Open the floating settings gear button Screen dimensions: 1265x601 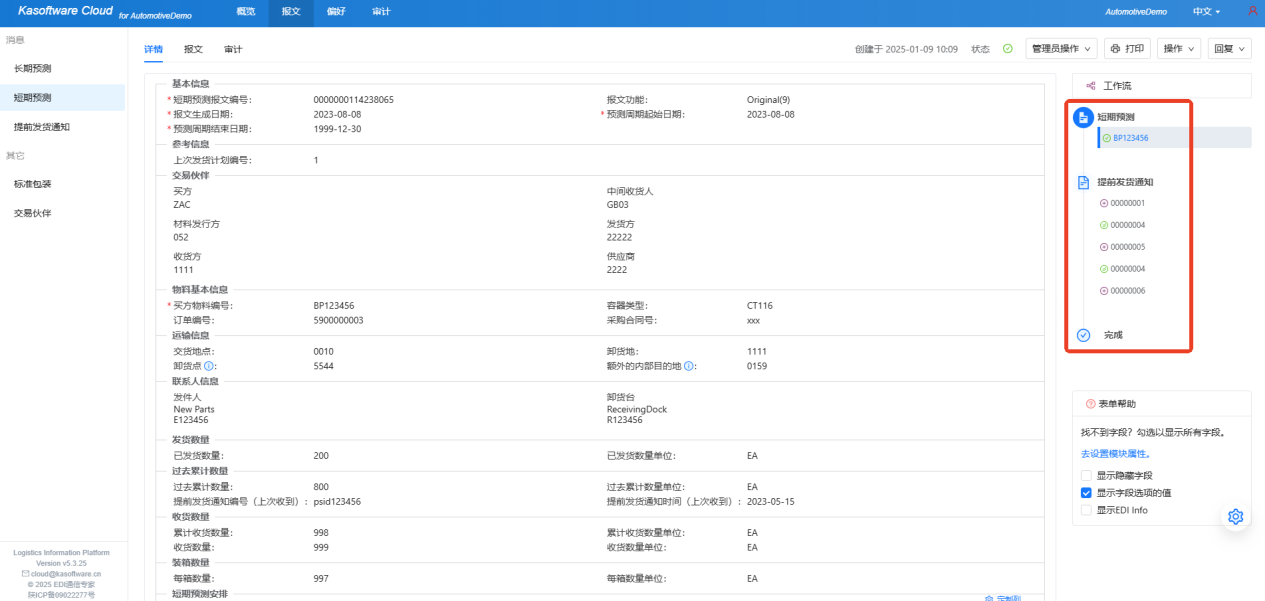pyautogui.click(x=1235, y=516)
